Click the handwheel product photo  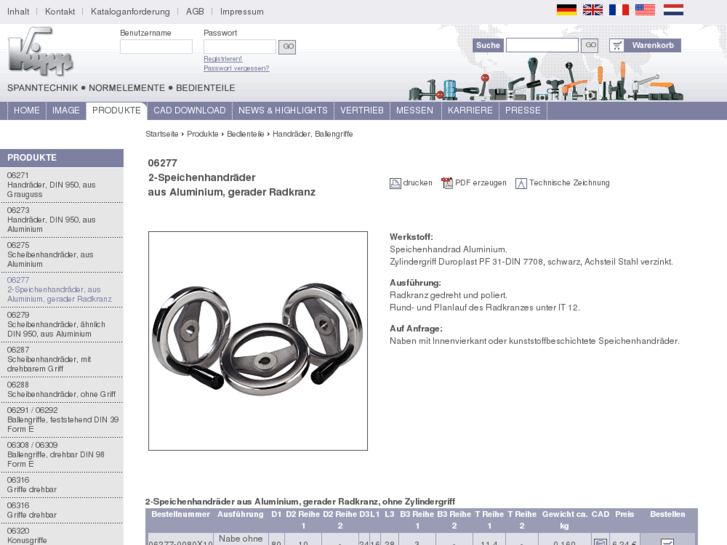click(258, 341)
